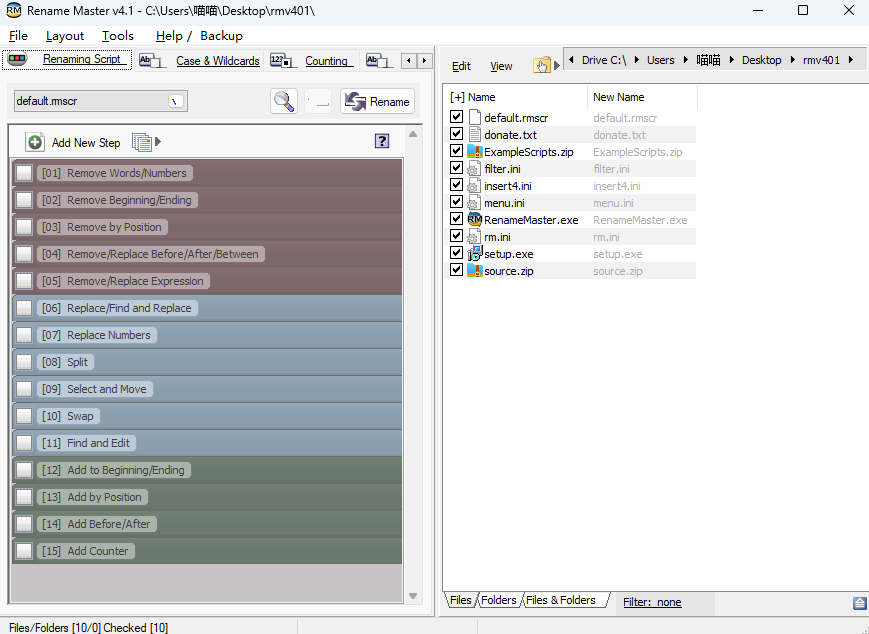Enable step 10 Swap checkbox
The width and height of the screenshot is (869, 634).
[x=24, y=416]
